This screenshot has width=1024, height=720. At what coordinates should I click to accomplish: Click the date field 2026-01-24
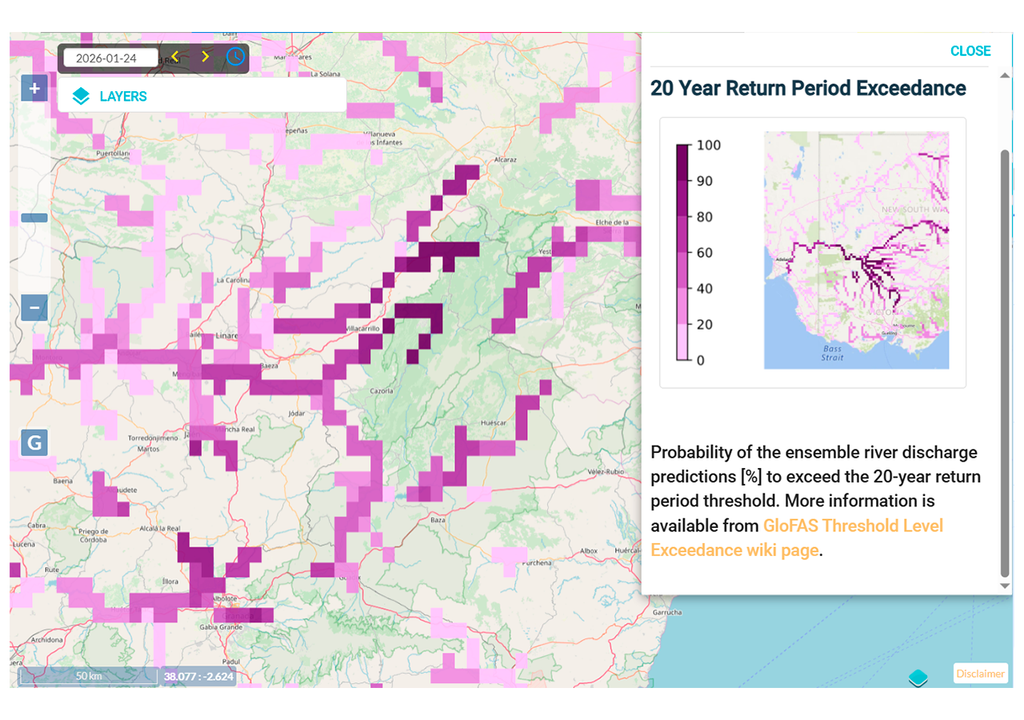110,58
